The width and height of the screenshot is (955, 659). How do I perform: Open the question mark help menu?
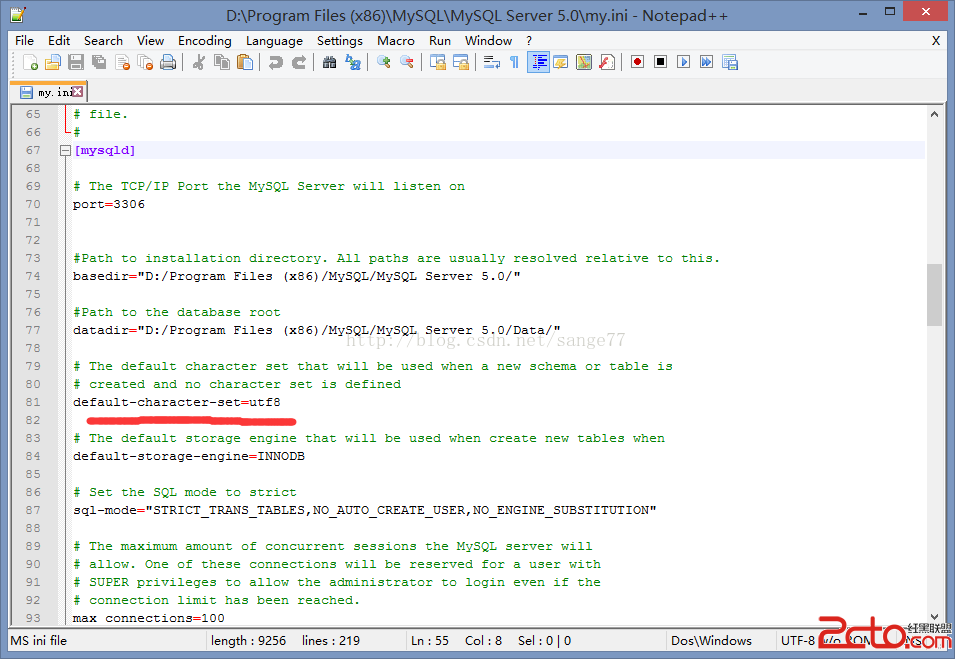click(x=529, y=41)
